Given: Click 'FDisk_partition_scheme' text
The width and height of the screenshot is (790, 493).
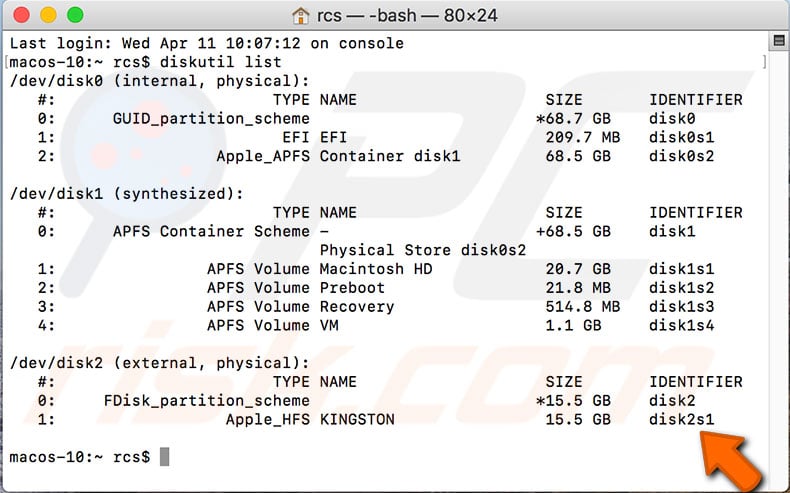Looking at the screenshot, I should tap(207, 401).
